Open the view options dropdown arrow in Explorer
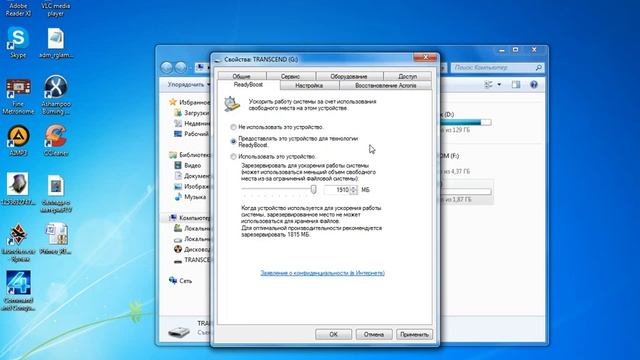Screen dimensions: 640x360 pos(499,84)
